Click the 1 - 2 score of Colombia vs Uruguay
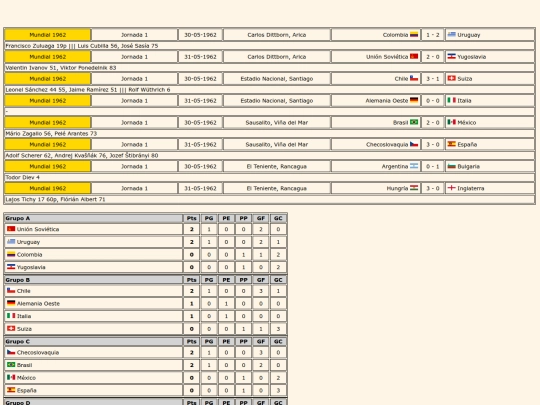The image size is (540, 405). (433, 35)
